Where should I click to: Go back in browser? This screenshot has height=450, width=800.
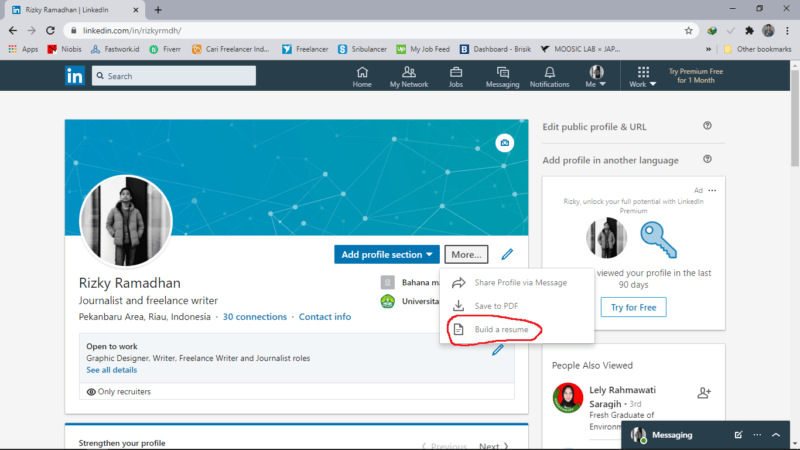pyautogui.click(x=13, y=31)
